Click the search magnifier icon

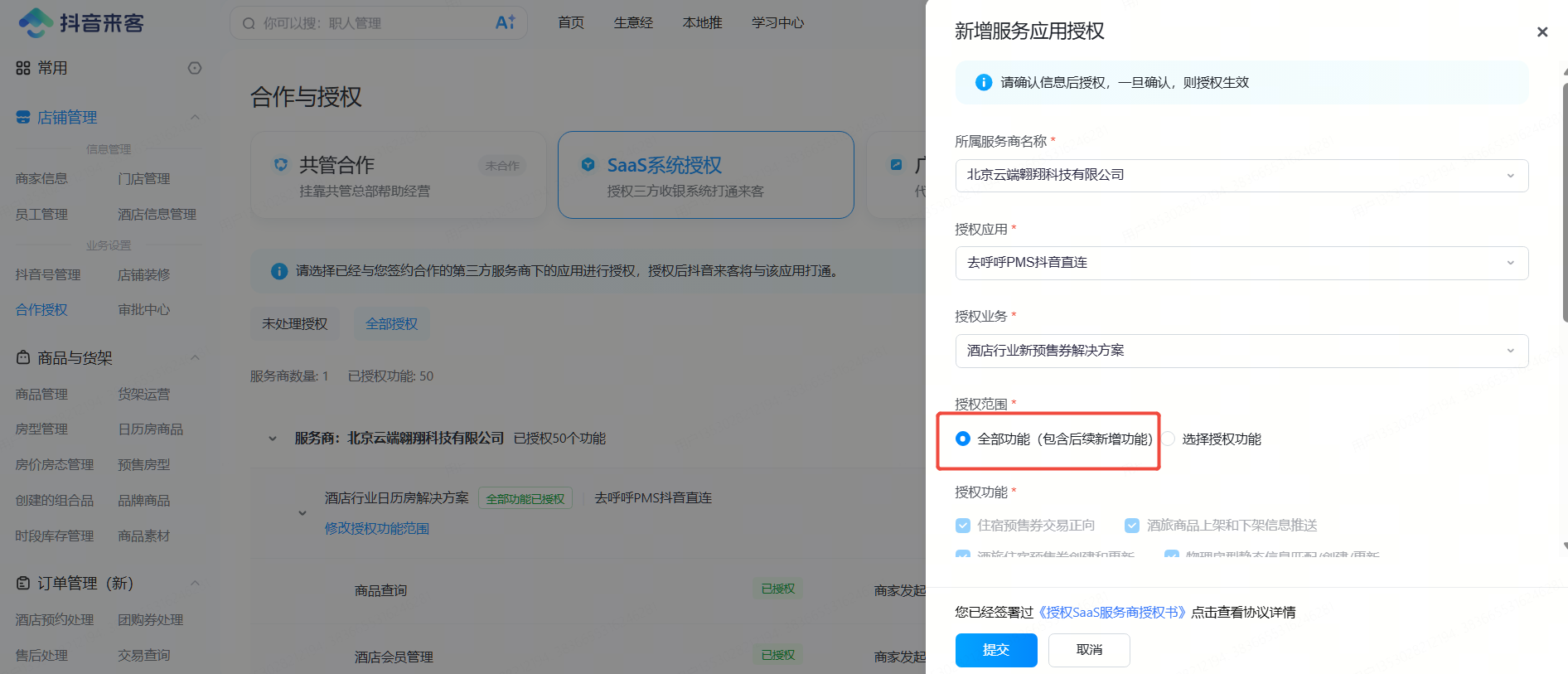pos(249,23)
